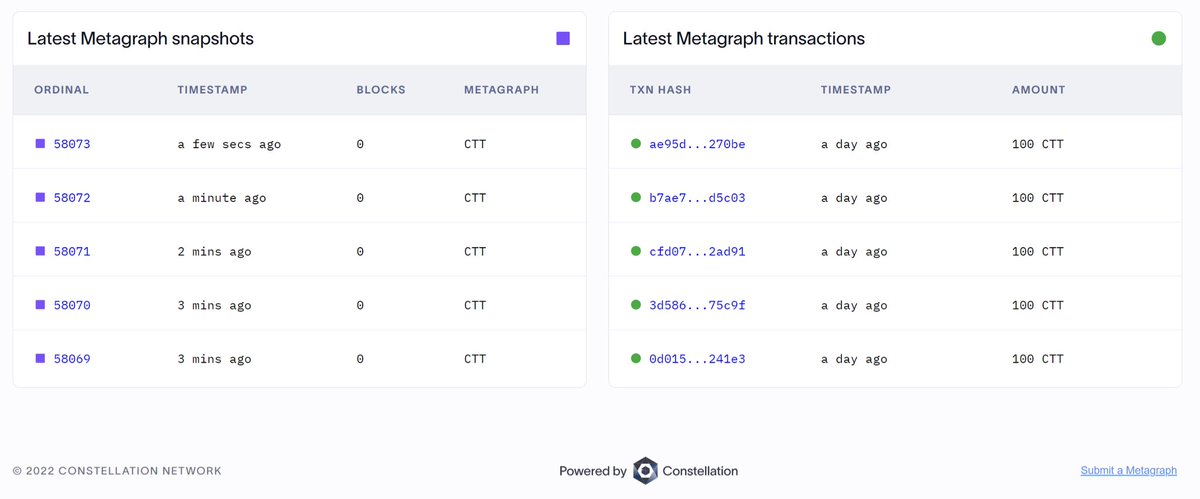The width and height of the screenshot is (1200, 499).
Task: Open snapshot ordinal 58073
Action: (x=72, y=144)
